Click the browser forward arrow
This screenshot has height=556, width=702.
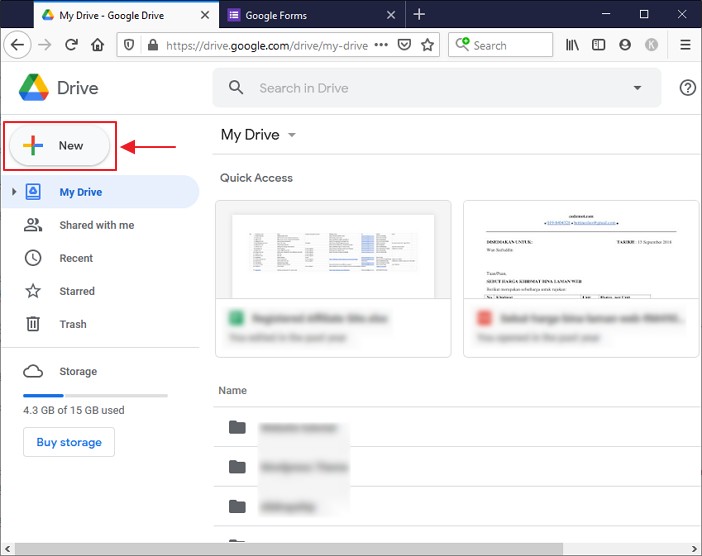(44, 45)
